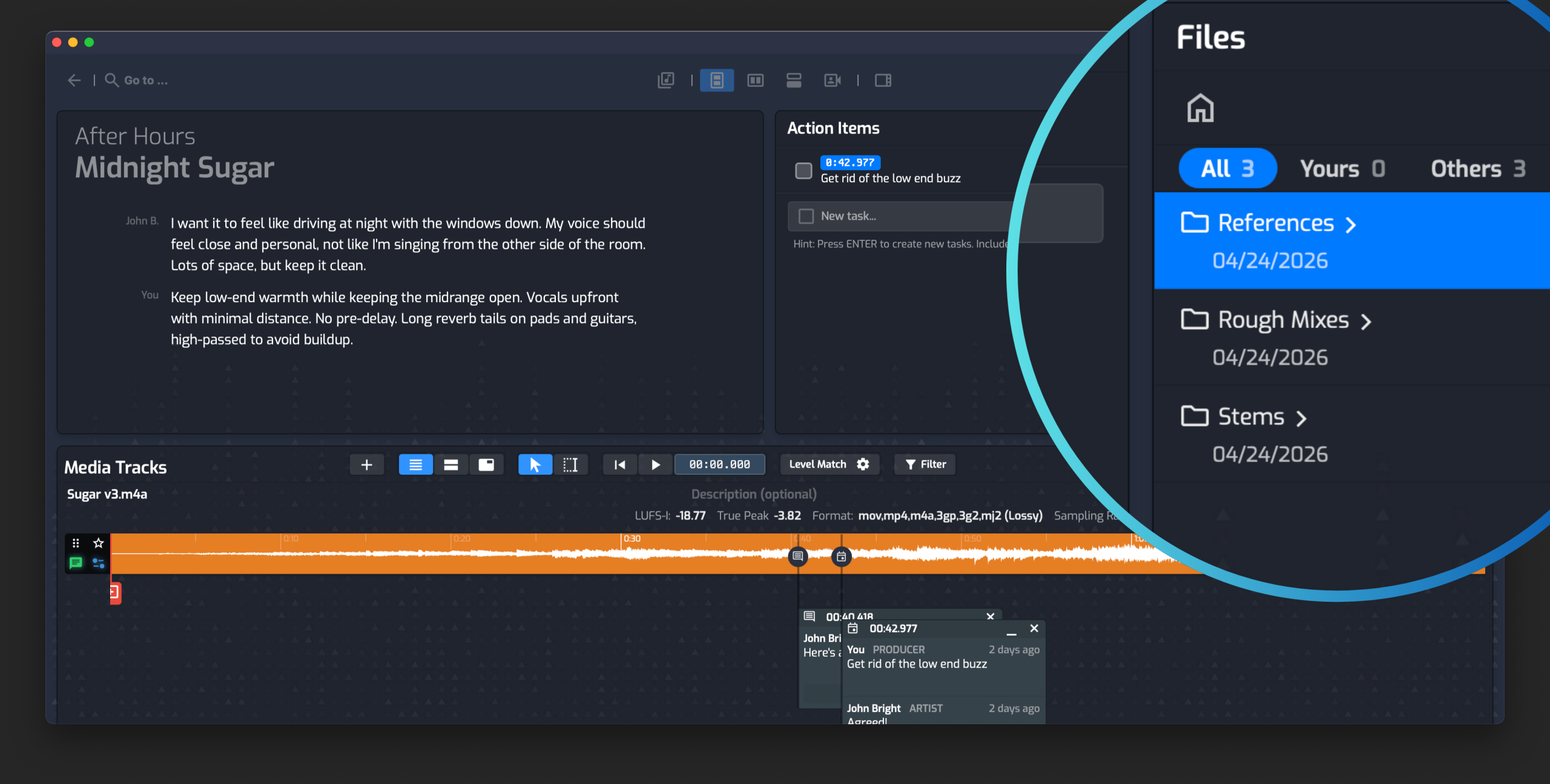
Task: Click the task marker on the waveform
Action: (x=842, y=556)
